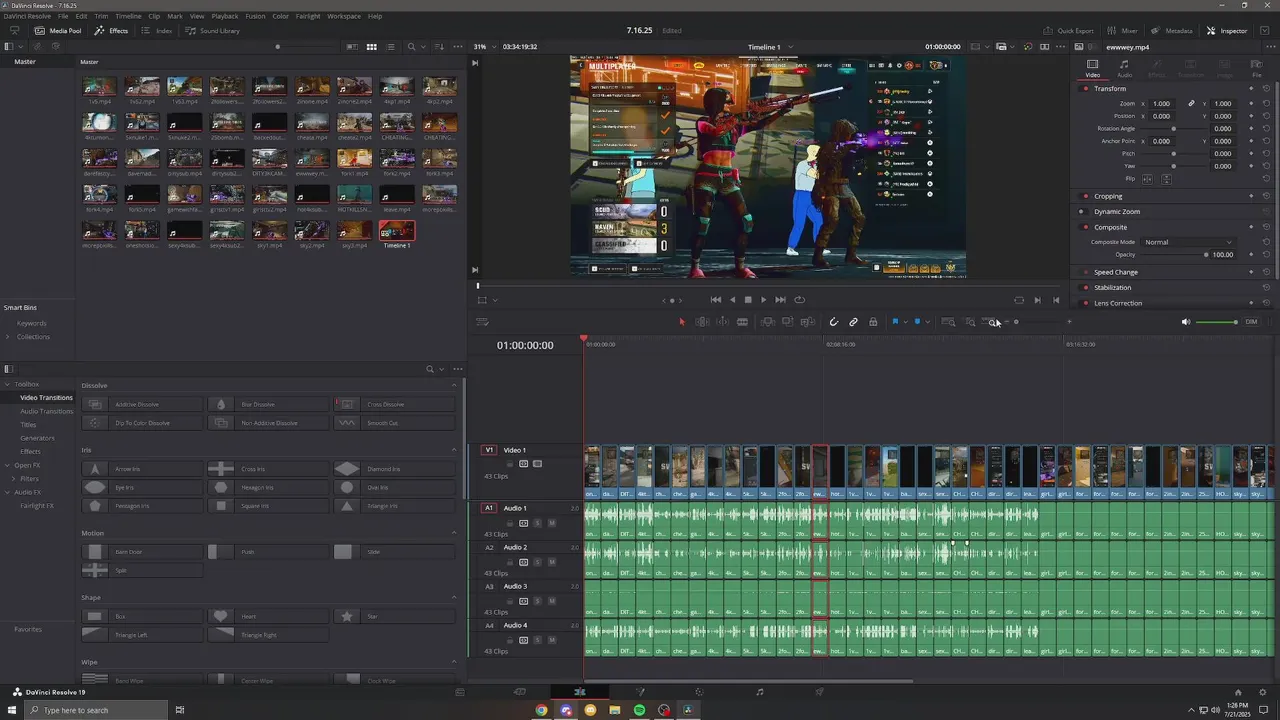Screen dimensions: 1280x720
Task: Switch to Inspector File tab
Action: (x=1255, y=68)
